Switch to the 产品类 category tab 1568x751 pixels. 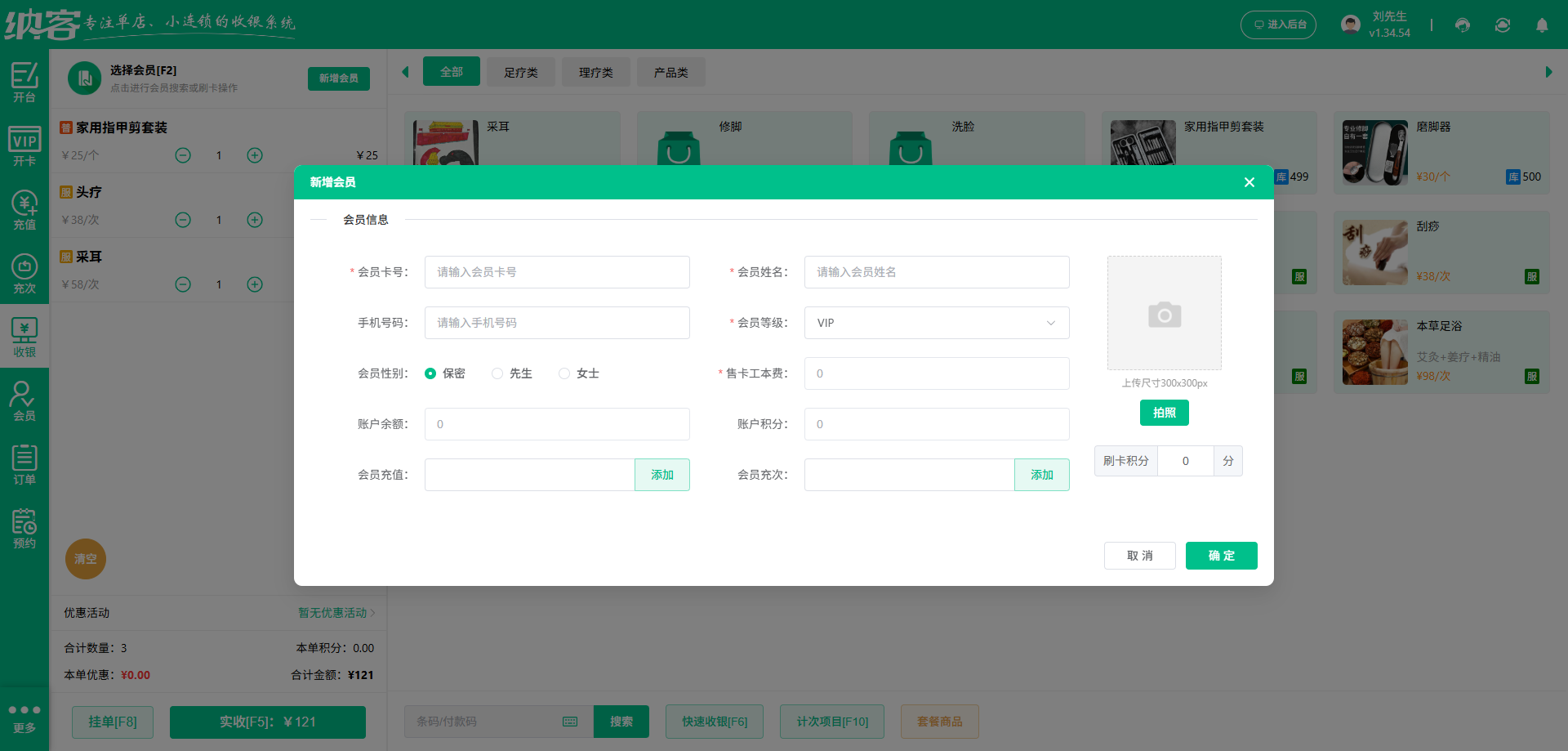pyautogui.click(x=670, y=72)
